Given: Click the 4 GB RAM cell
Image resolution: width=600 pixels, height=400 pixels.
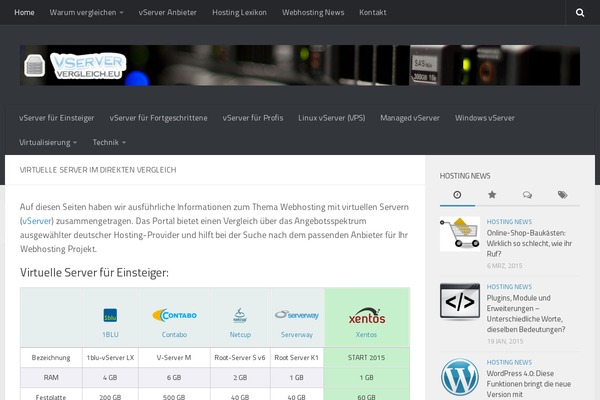Looking at the screenshot, I should (110, 377).
